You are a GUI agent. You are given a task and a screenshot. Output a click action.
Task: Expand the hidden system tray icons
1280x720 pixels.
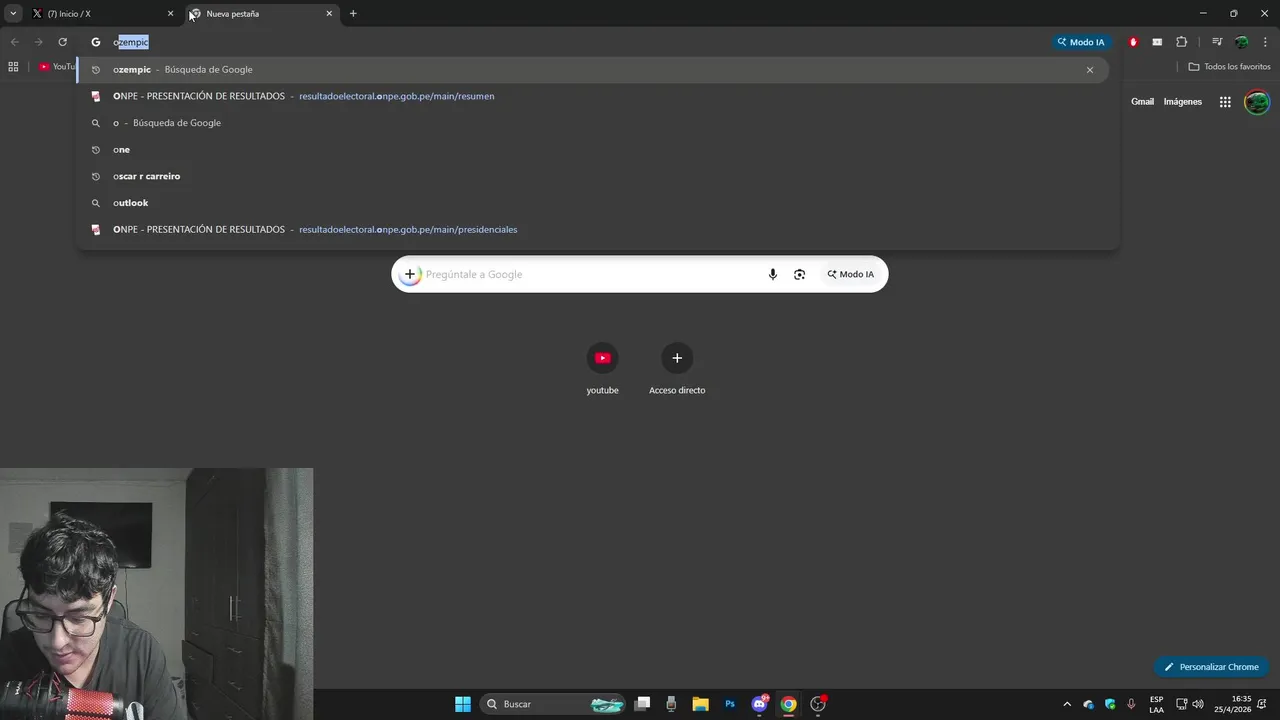tap(1066, 704)
